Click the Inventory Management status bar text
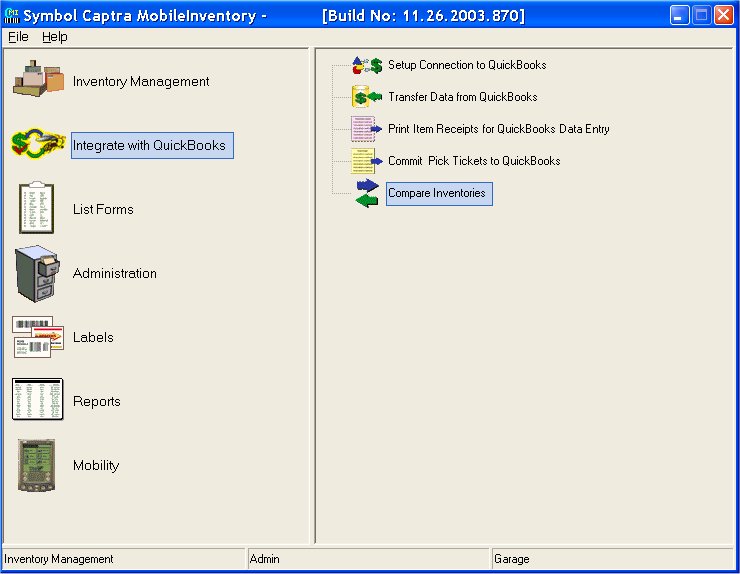Screen dimensions: 740x574 tap(59, 559)
